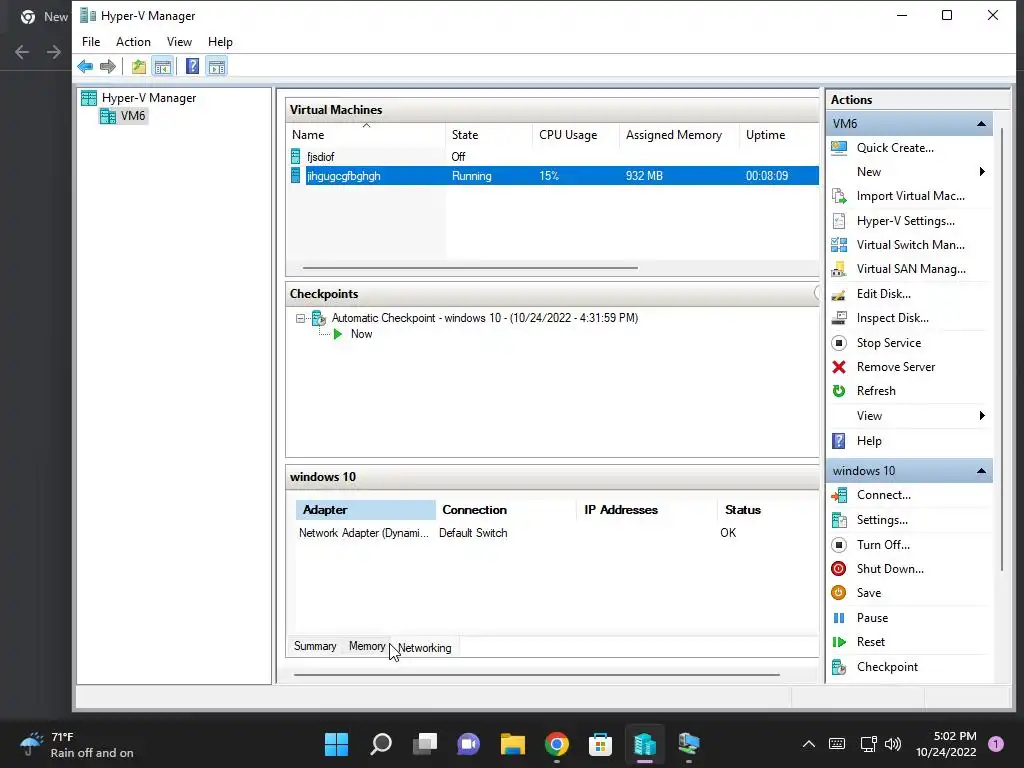The width and height of the screenshot is (1024, 768).
Task: Select the fjsdiof virtual machine row
Action: tap(554, 157)
